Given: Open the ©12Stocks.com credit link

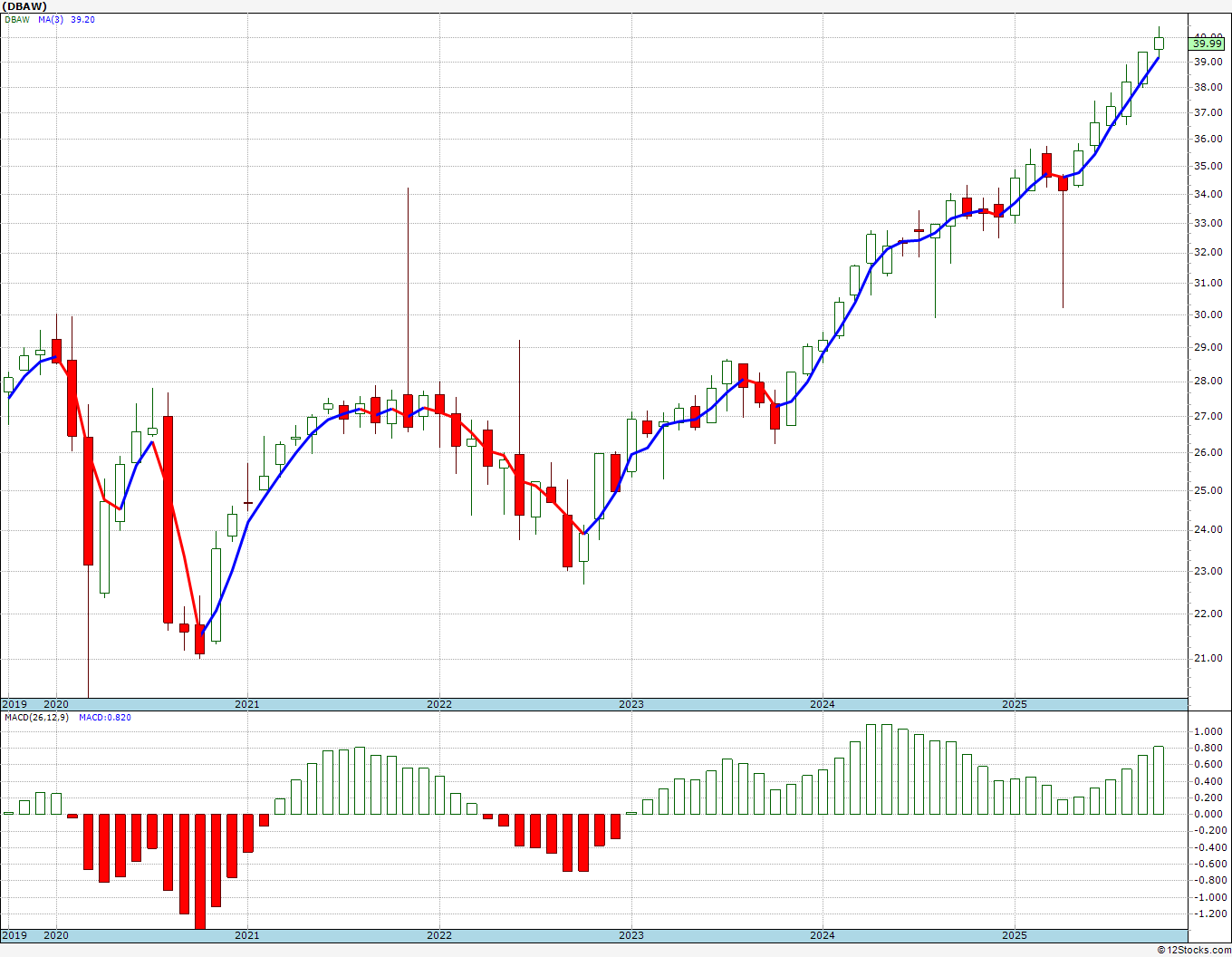Looking at the screenshot, I should point(1195,950).
